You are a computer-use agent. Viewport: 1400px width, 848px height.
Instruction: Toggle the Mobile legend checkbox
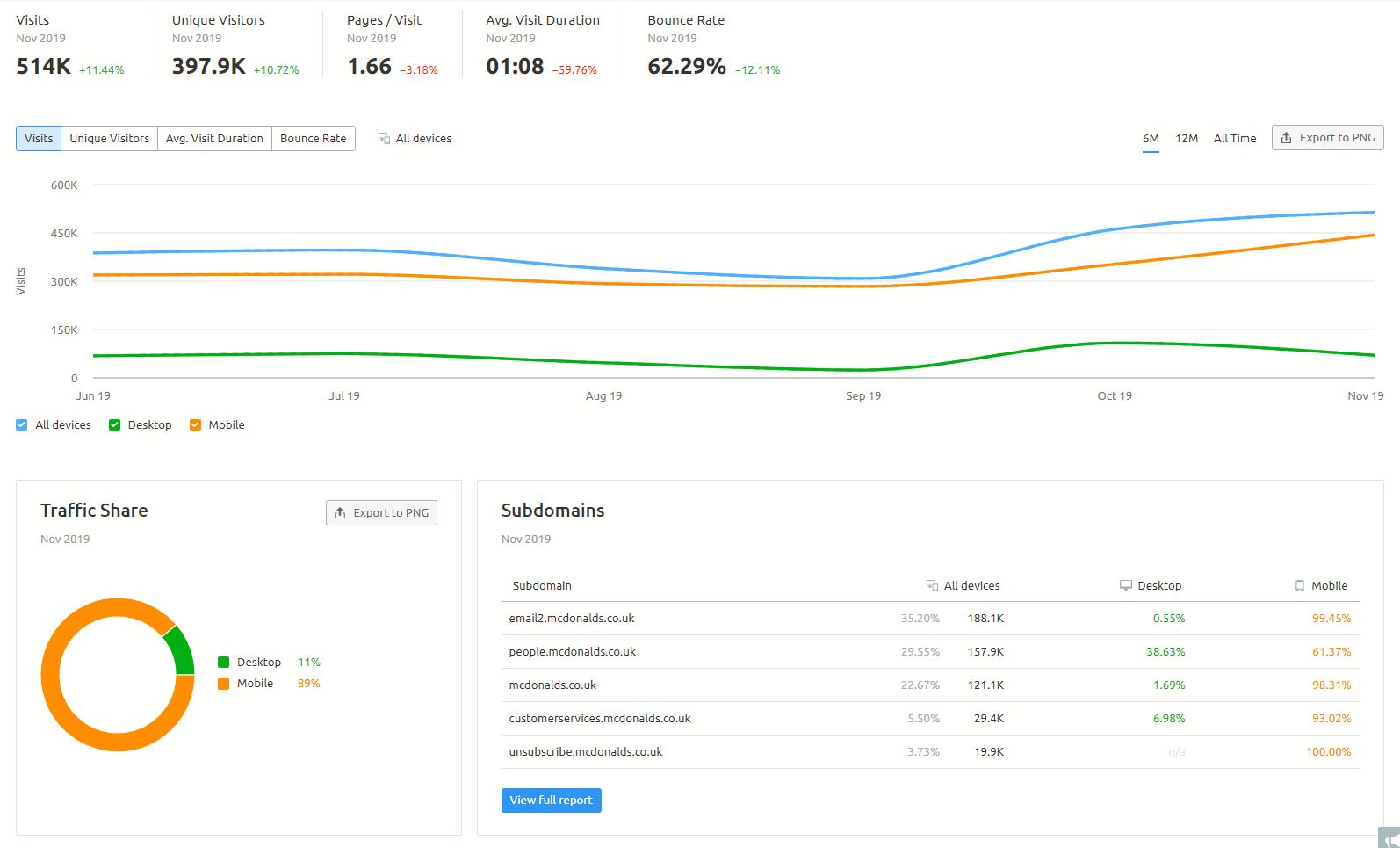pos(195,425)
